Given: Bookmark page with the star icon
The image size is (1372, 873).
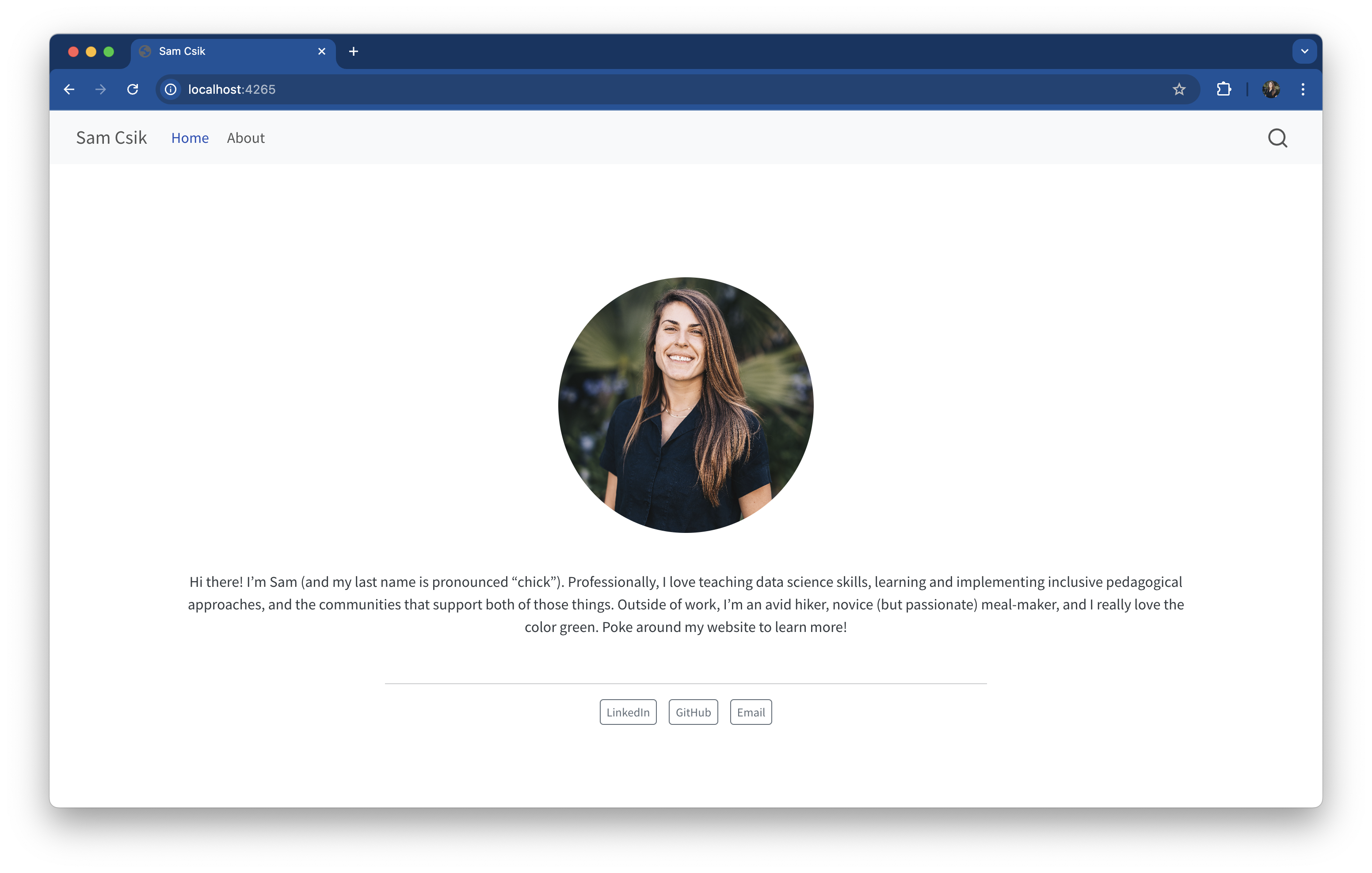Looking at the screenshot, I should tap(1179, 89).
